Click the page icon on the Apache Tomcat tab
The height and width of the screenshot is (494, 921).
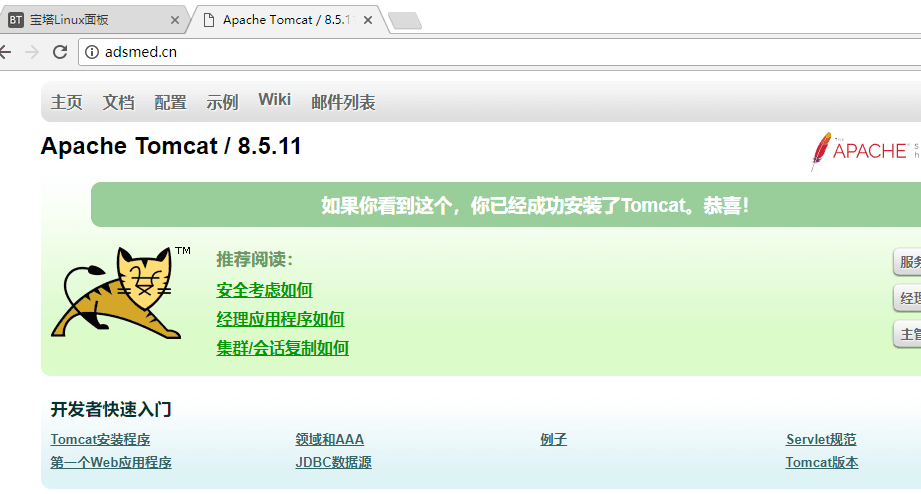[x=209, y=20]
